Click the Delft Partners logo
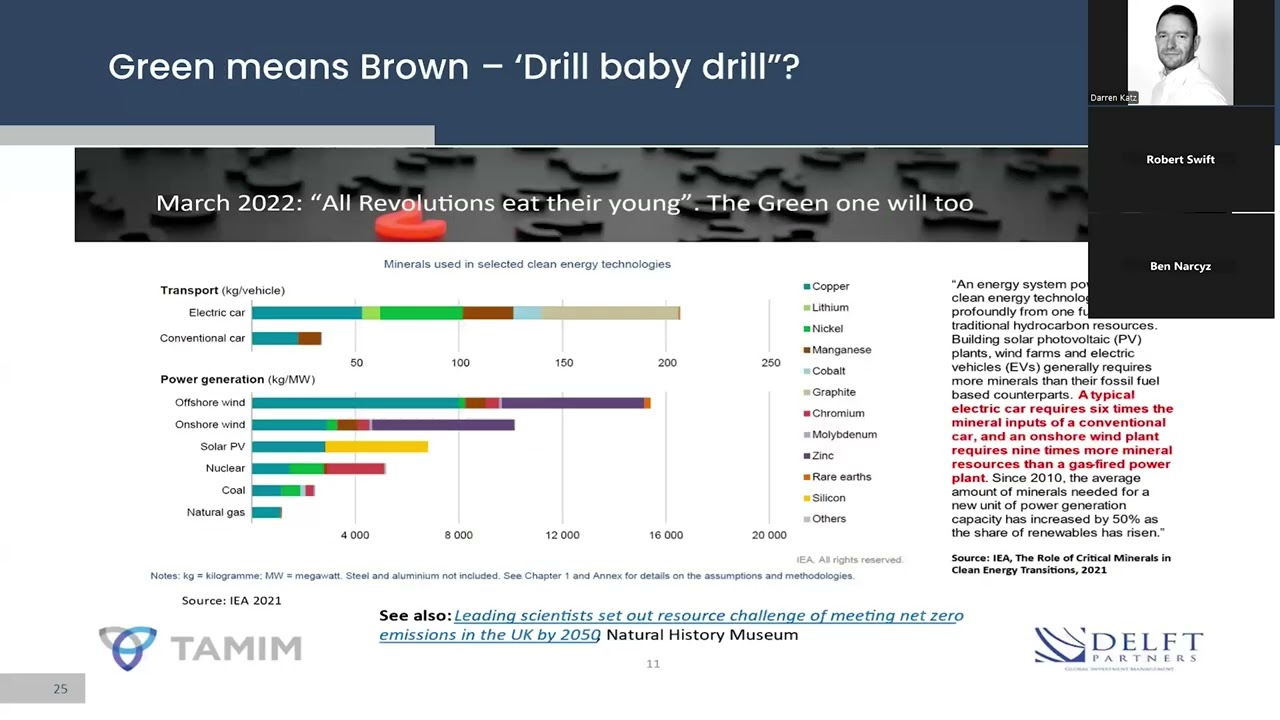The height and width of the screenshot is (720, 1280). tap(1118, 648)
